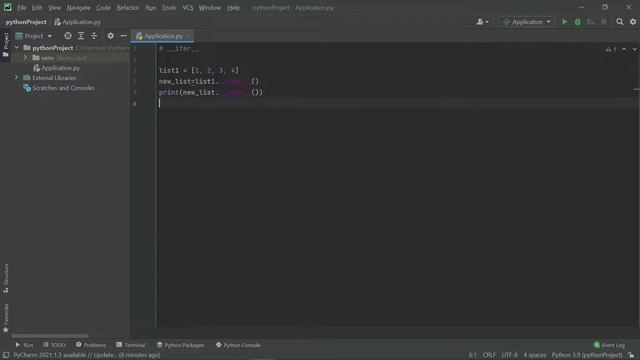This screenshot has height=360, width=640.
Task: Open the Problems tool window
Action: [91, 345]
